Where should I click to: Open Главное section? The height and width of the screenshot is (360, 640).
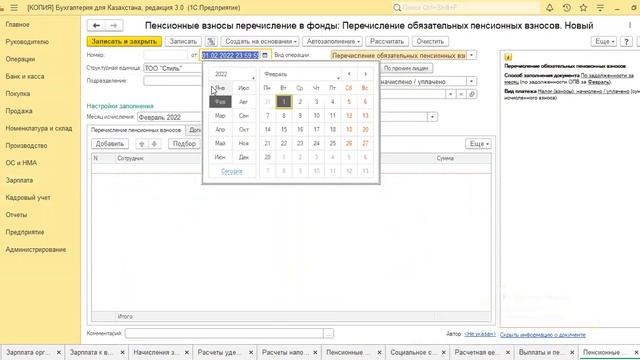18,24
